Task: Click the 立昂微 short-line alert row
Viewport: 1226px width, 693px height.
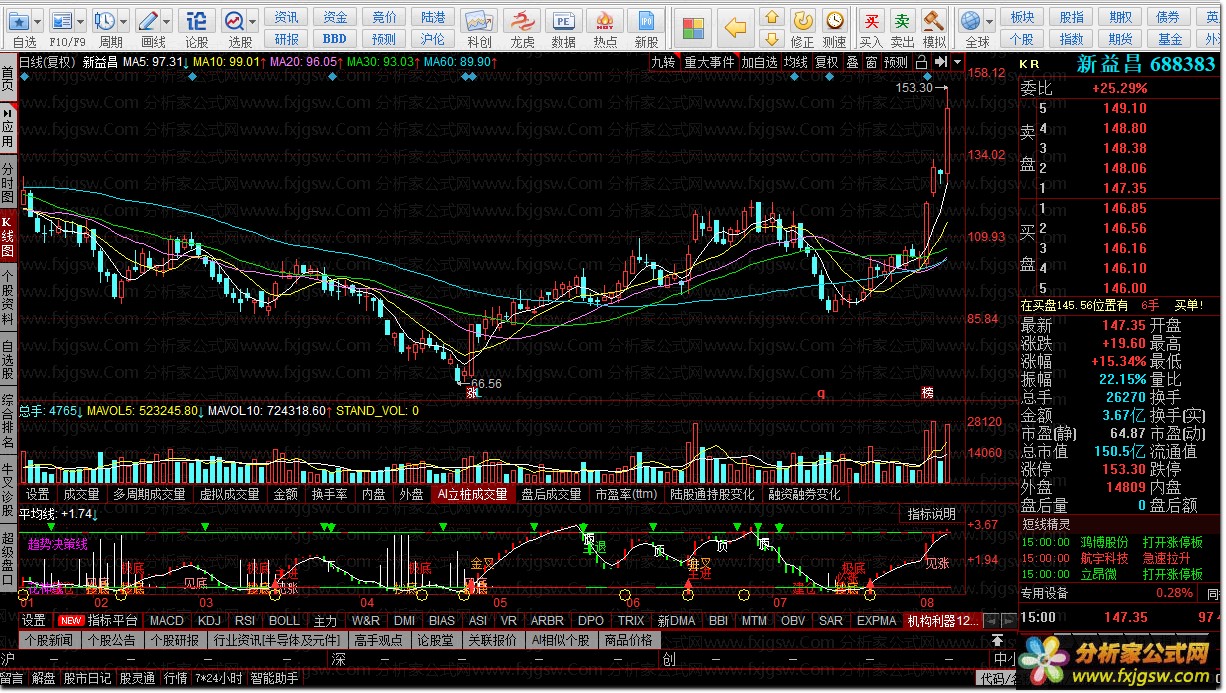Action: [x=1120, y=574]
